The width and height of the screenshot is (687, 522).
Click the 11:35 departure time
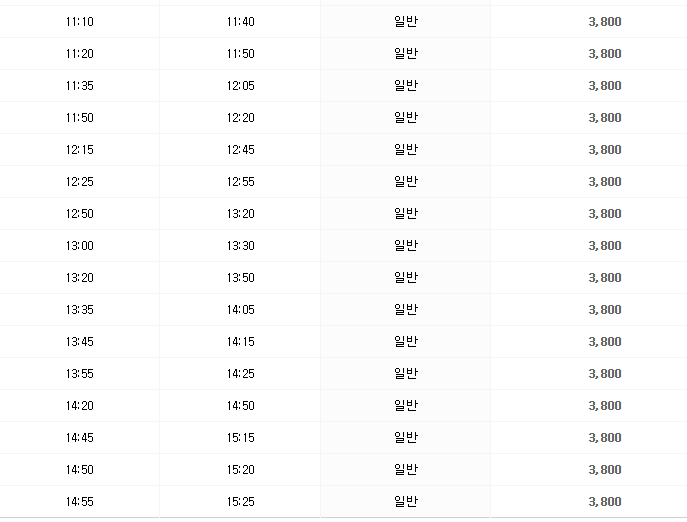tap(80, 86)
